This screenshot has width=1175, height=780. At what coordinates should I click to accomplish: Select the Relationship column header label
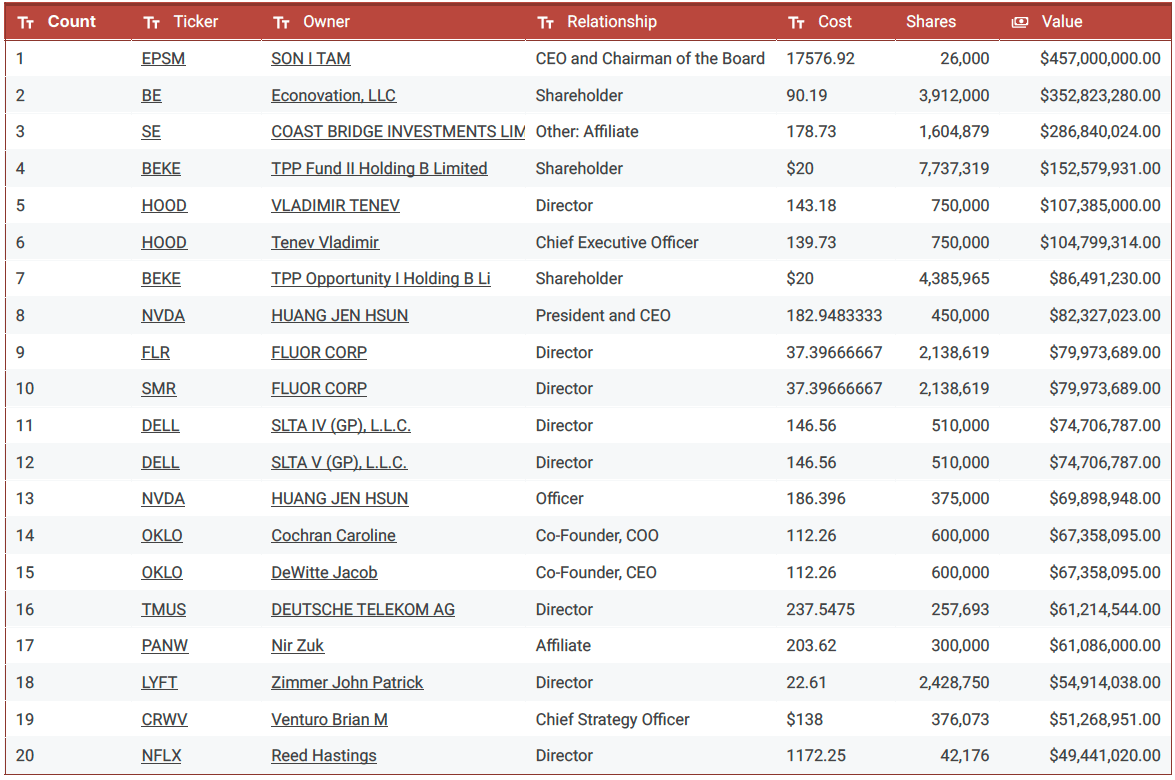coord(611,21)
